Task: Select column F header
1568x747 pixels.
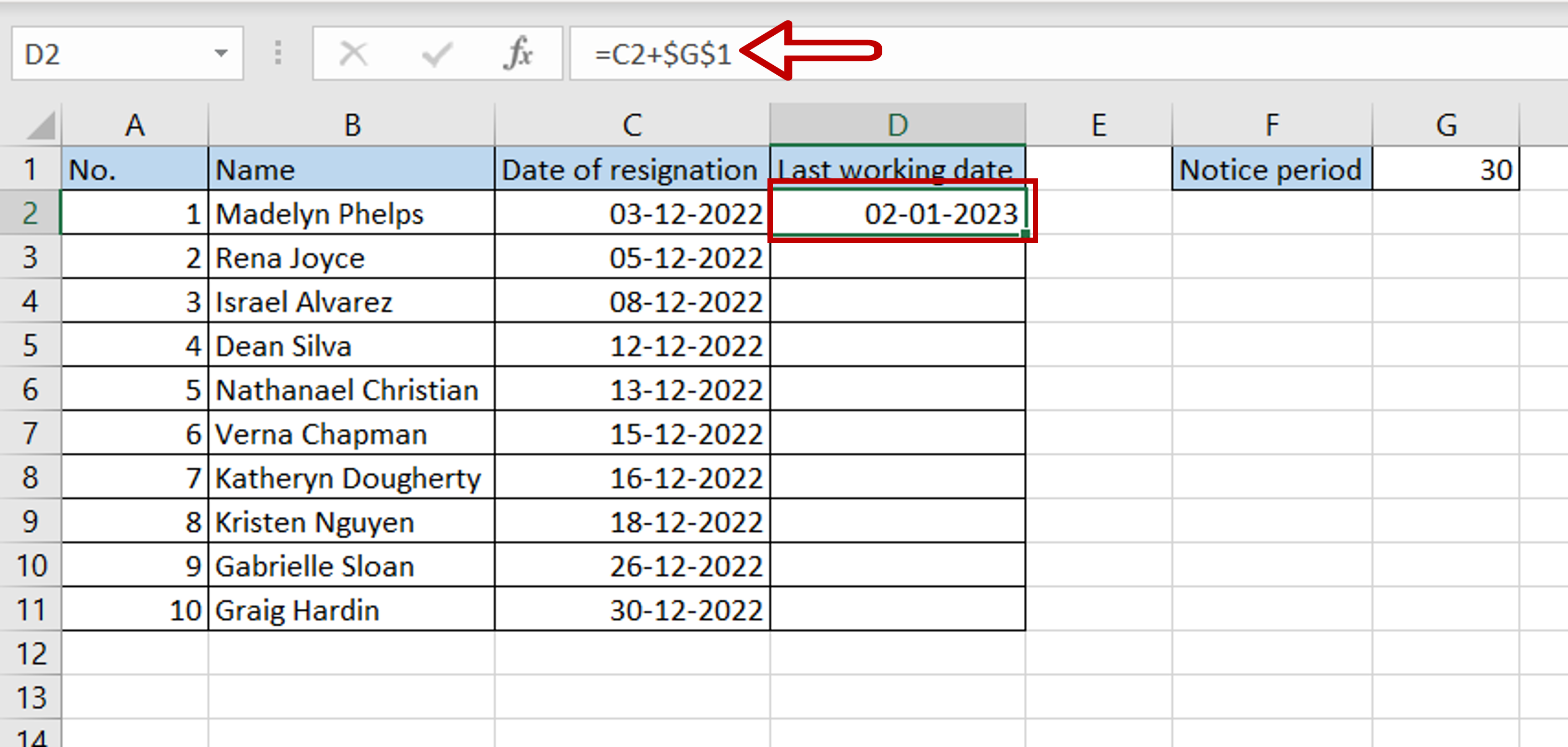Action: click(1272, 125)
